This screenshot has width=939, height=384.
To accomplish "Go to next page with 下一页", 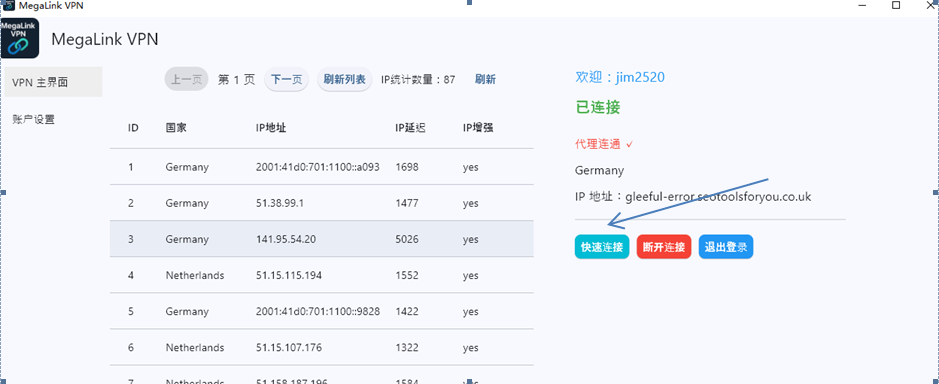I will (286, 79).
